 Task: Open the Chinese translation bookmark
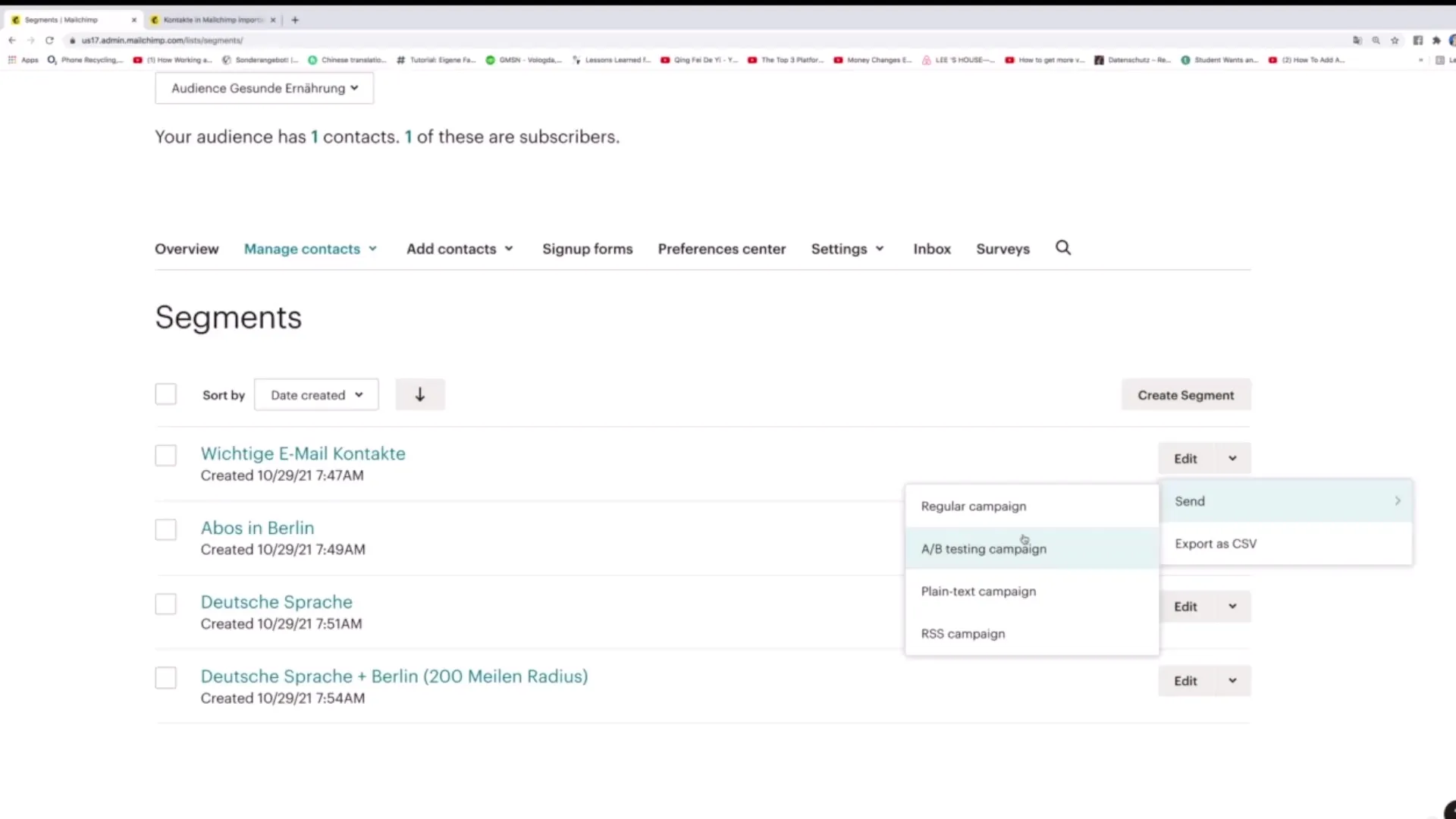click(347, 60)
